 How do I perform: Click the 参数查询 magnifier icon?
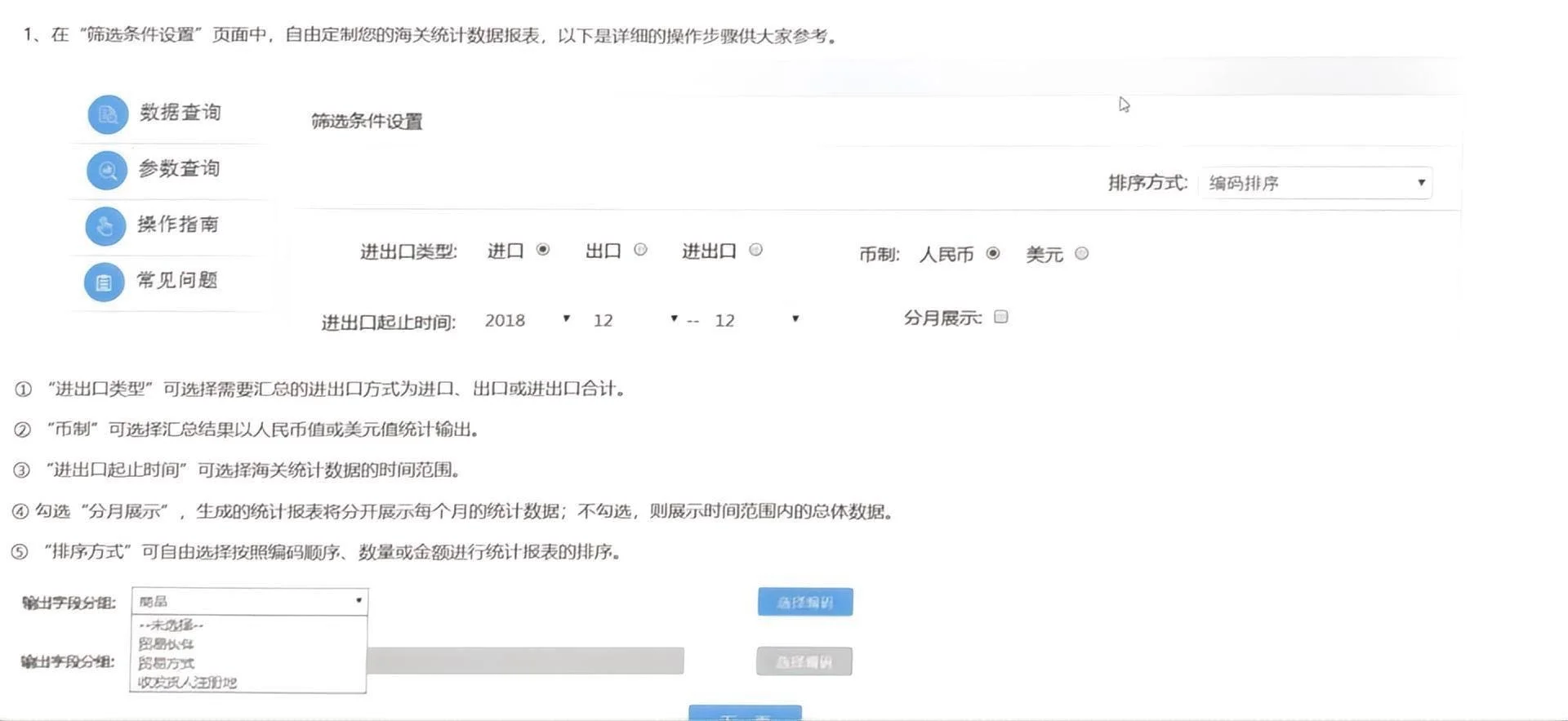click(107, 170)
